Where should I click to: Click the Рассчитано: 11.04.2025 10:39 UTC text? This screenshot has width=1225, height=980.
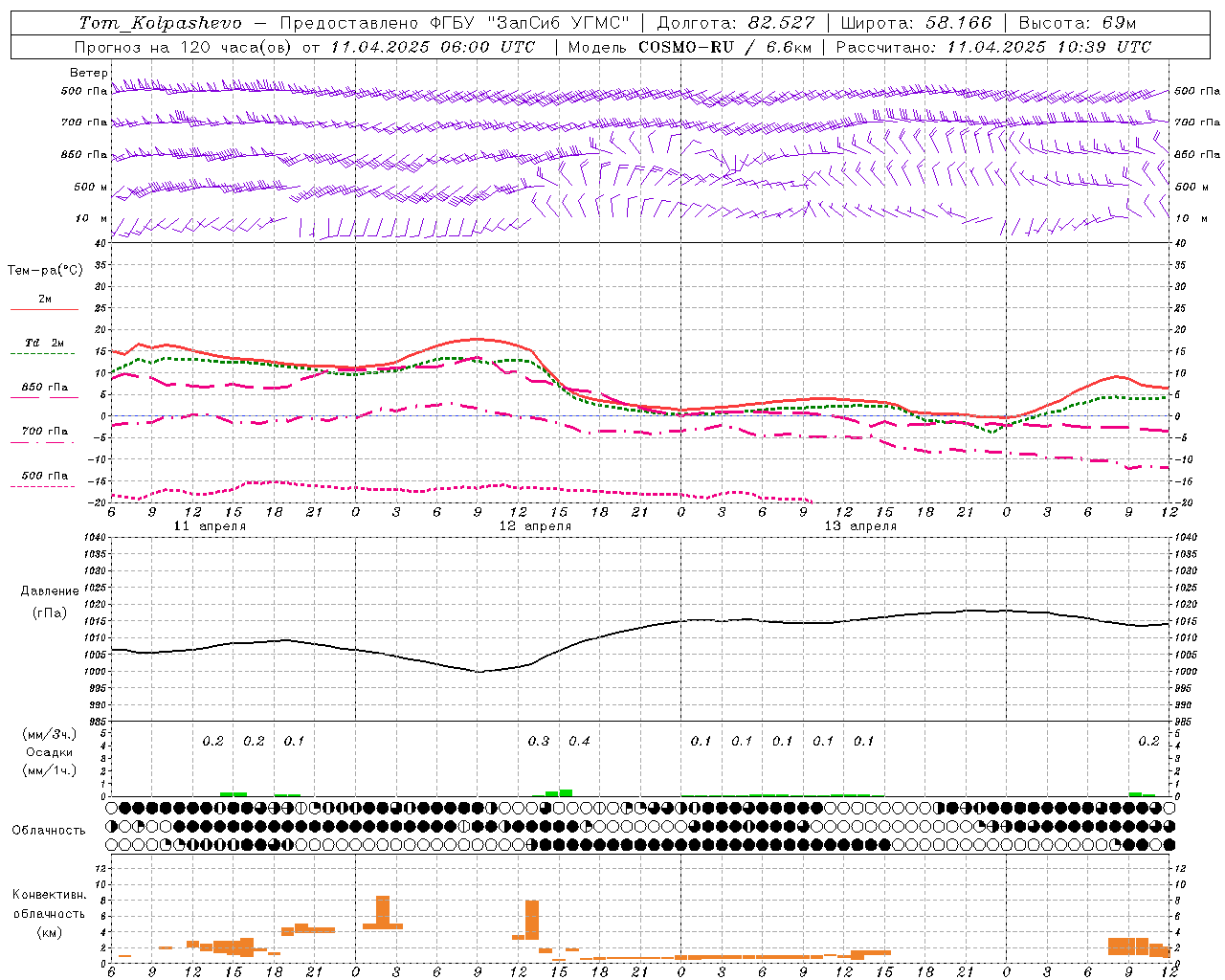click(993, 47)
